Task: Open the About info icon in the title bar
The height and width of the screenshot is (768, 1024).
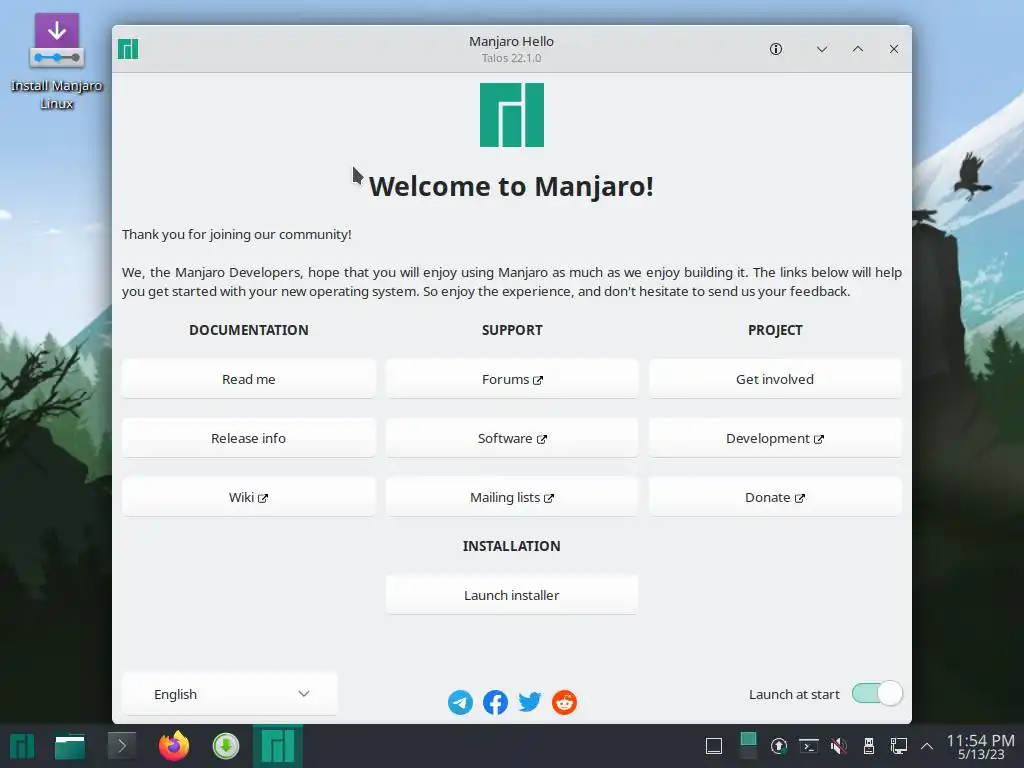Action: pos(775,49)
